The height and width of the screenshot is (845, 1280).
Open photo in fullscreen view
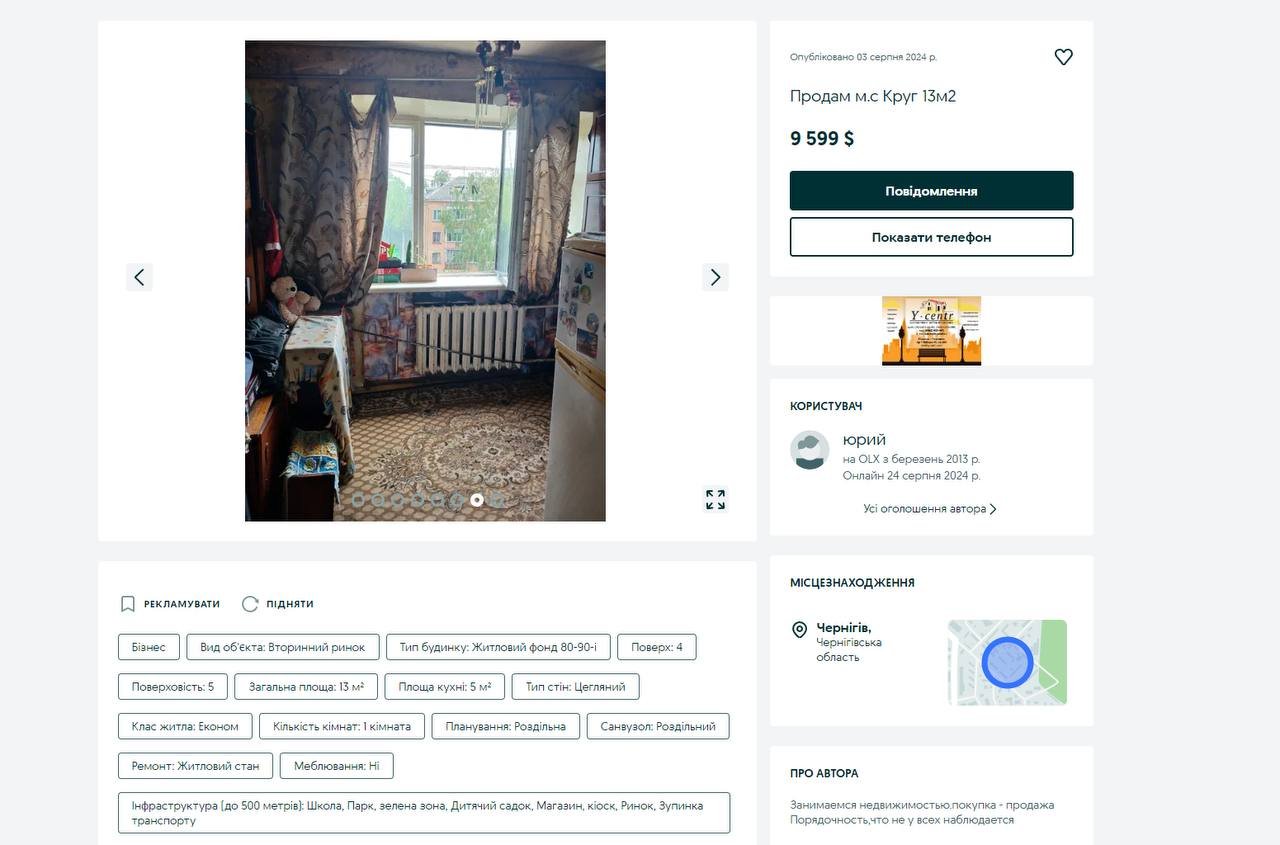[x=715, y=499]
